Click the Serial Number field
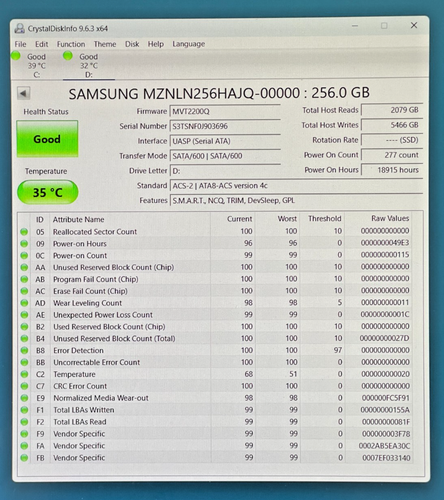The width and height of the screenshot is (444, 500). 225,126
